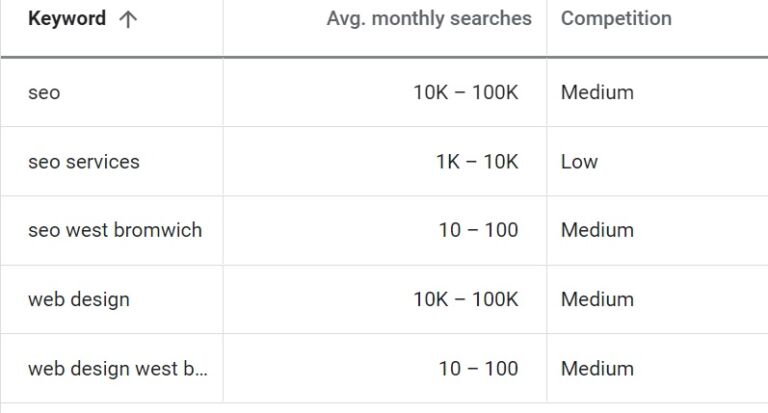Click 1K – 10K searches for seo services
This screenshot has width=768, height=413.
(477, 162)
